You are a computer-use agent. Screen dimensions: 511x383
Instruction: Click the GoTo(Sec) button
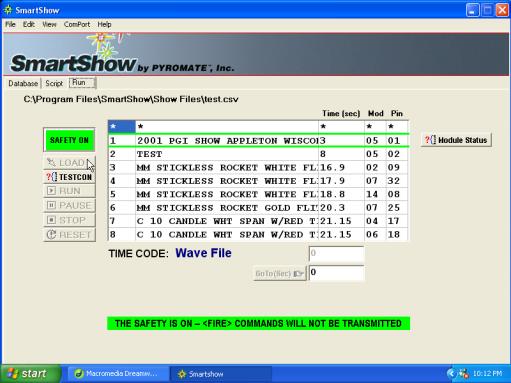(x=279, y=274)
